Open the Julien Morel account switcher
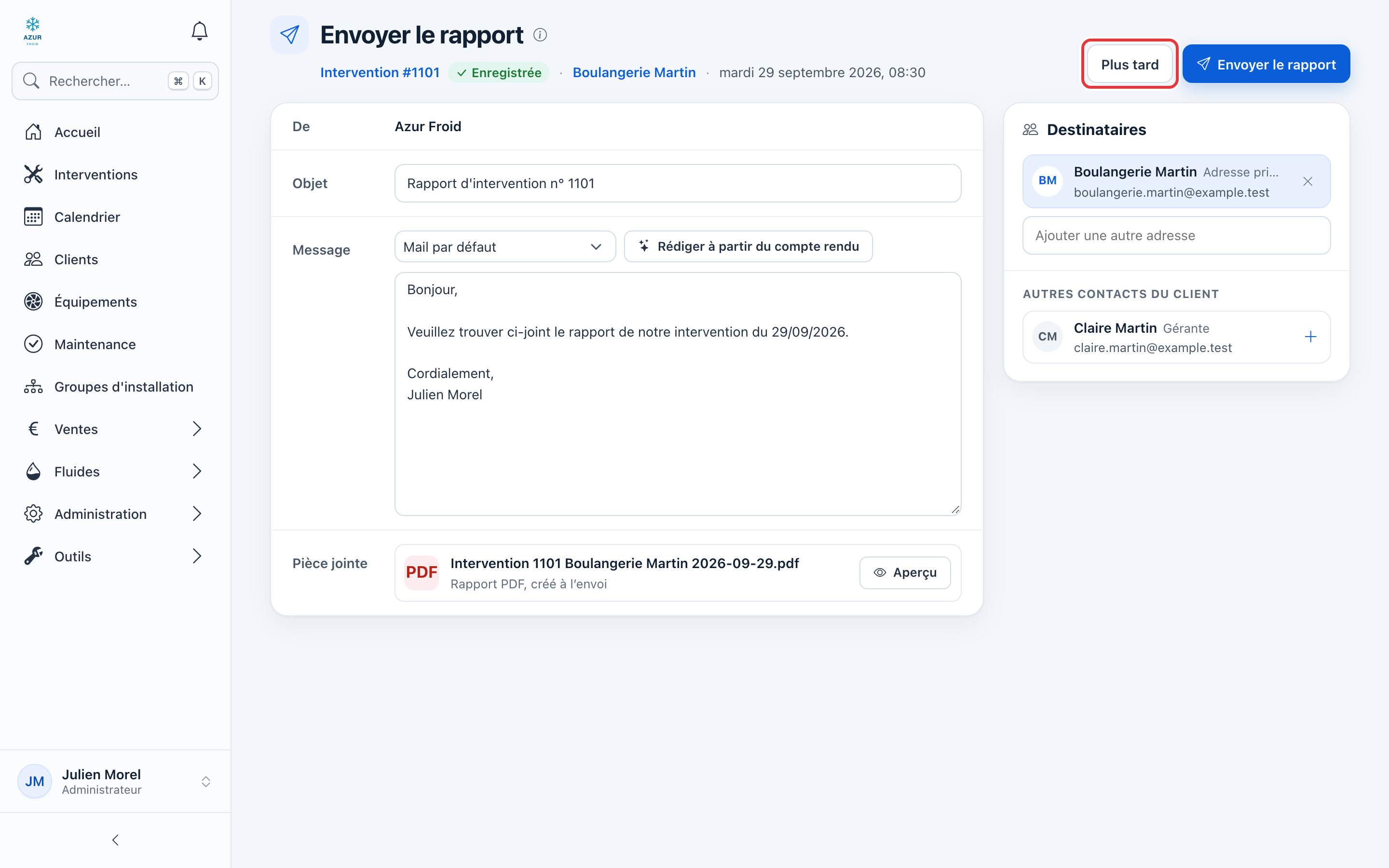 coord(115,781)
